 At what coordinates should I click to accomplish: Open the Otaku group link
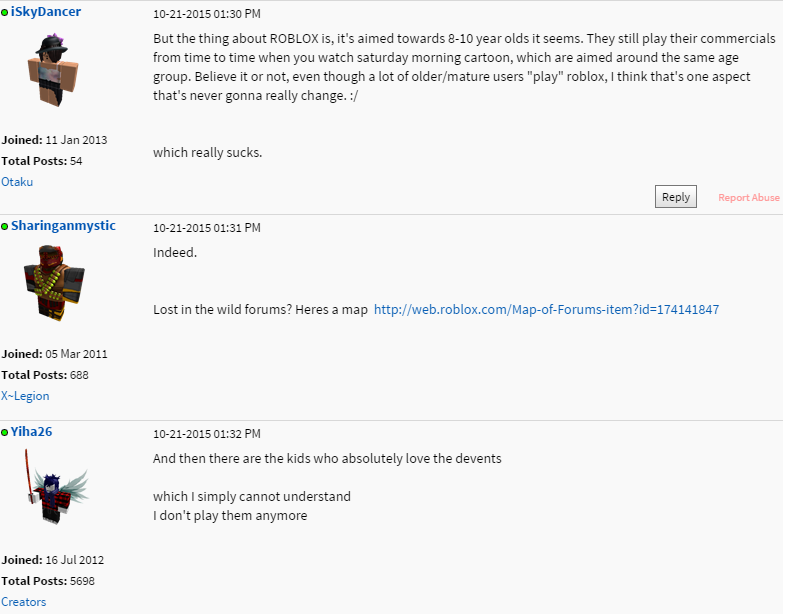coord(17,182)
